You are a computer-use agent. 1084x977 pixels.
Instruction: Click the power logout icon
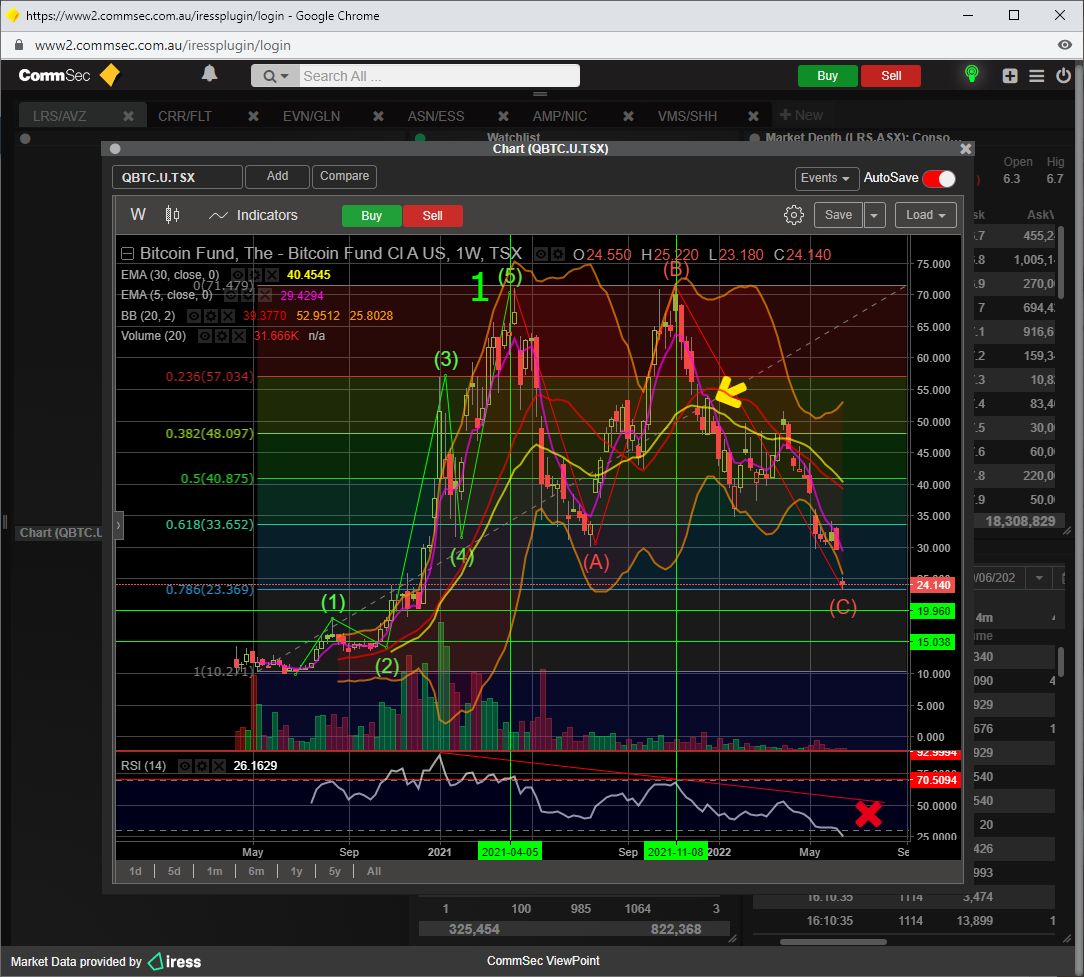(x=1063, y=76)
